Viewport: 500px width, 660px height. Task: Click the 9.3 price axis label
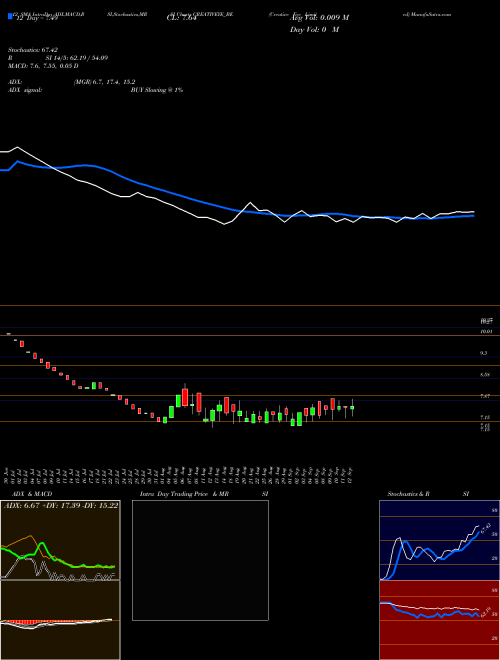pos(484,353)
